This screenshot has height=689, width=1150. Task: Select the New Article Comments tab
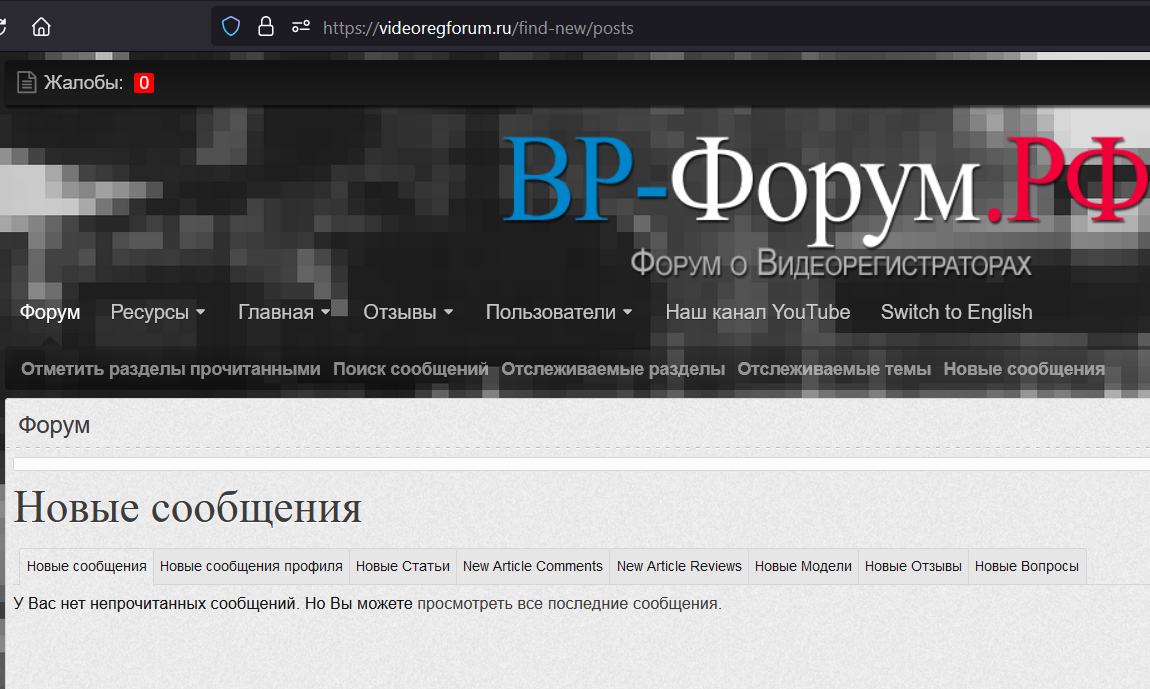(x=533, y=566)
